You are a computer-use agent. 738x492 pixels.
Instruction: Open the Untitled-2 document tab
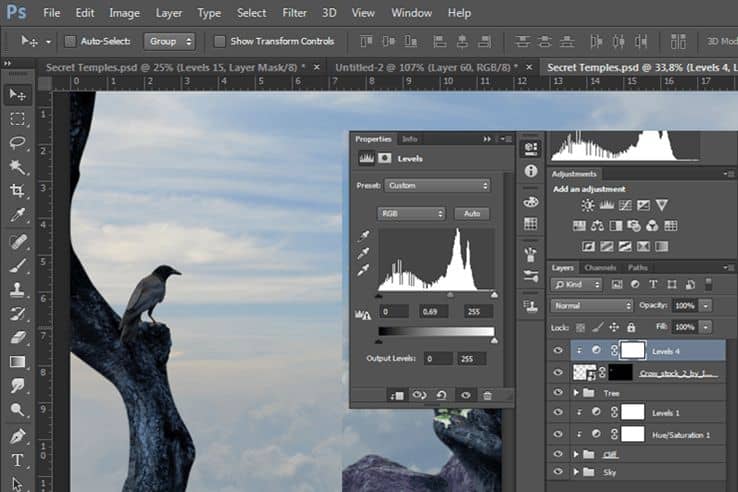click(426, 68)
